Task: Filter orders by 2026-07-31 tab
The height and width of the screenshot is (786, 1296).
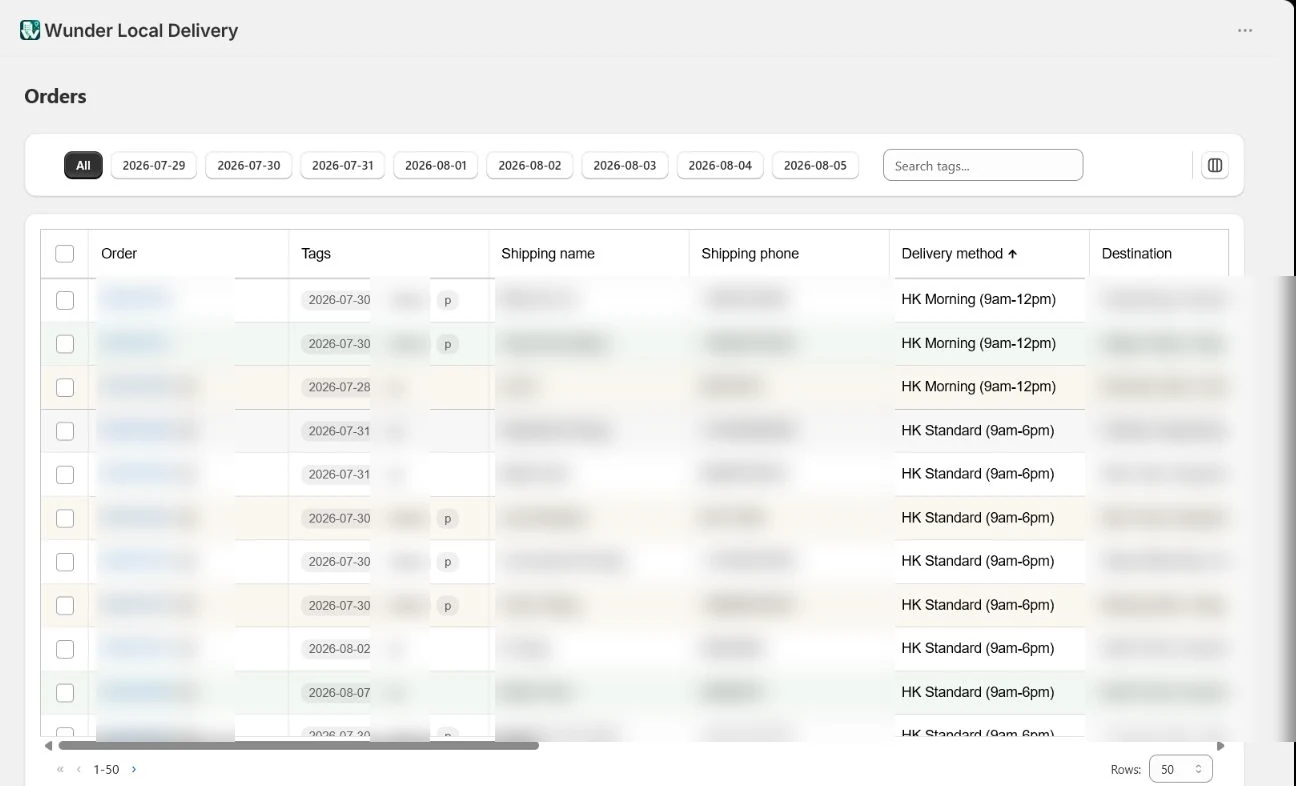Action: [x=343, y=166]
